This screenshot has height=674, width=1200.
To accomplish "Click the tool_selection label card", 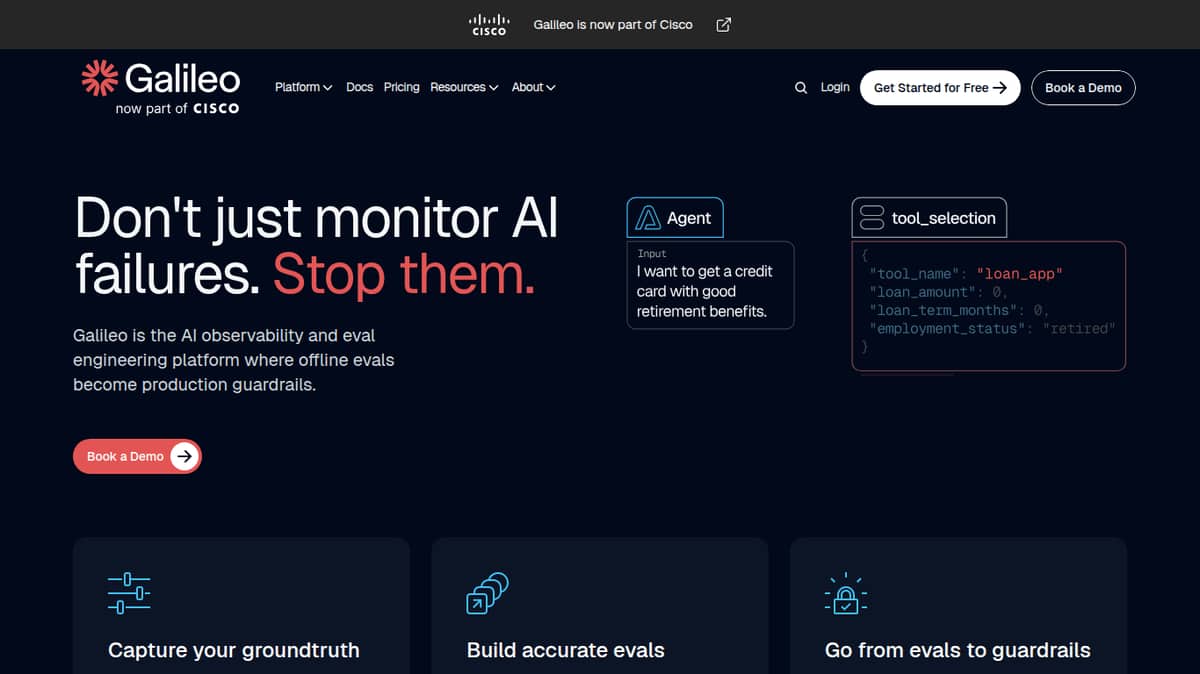I will (929, 218).
